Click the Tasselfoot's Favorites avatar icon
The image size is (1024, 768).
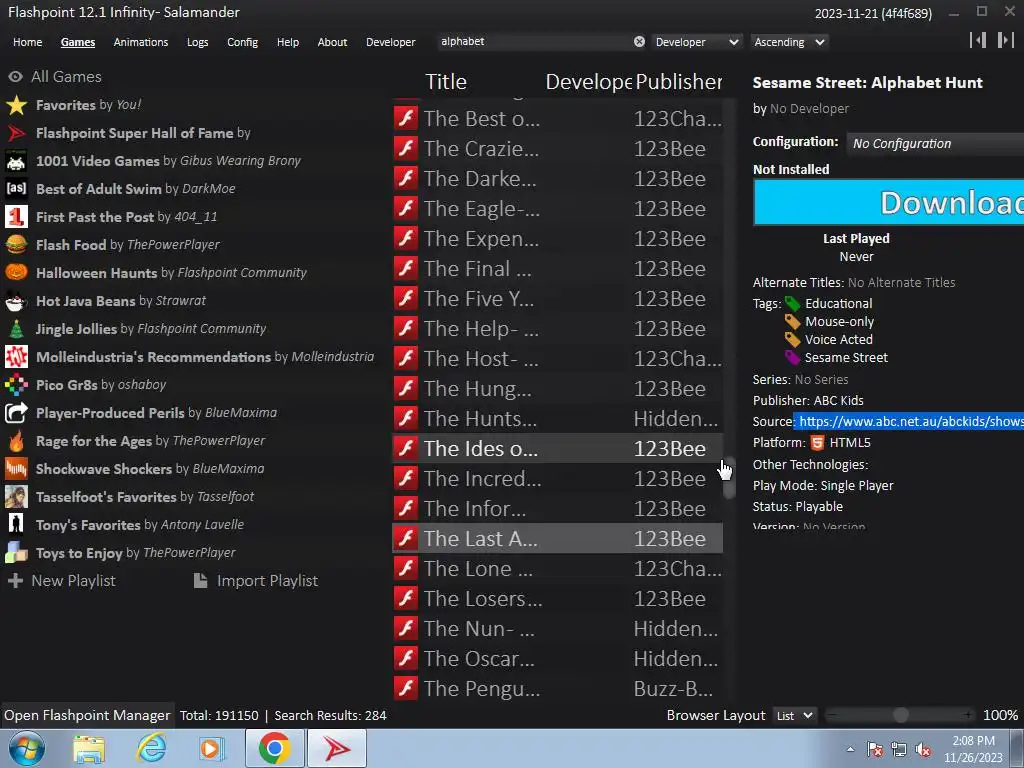[16, 497]
